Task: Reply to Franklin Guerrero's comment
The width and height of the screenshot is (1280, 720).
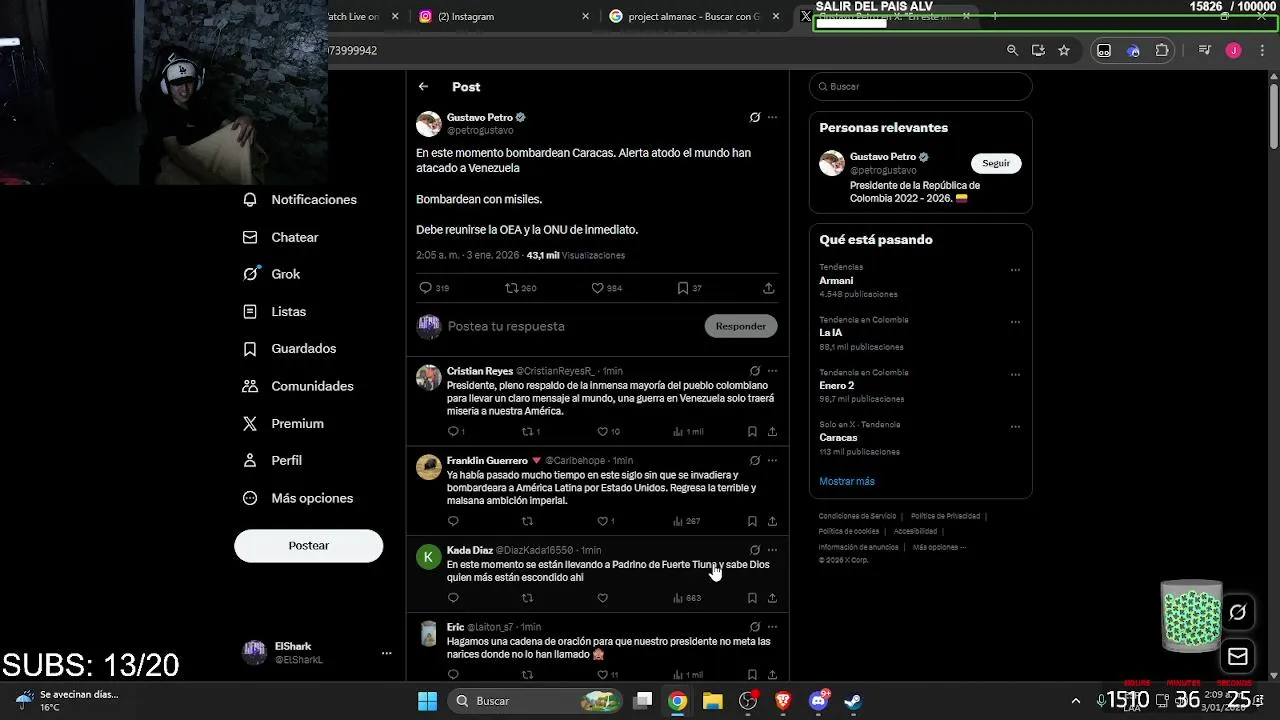Action: pyautogui.click(x=453, y=521)
